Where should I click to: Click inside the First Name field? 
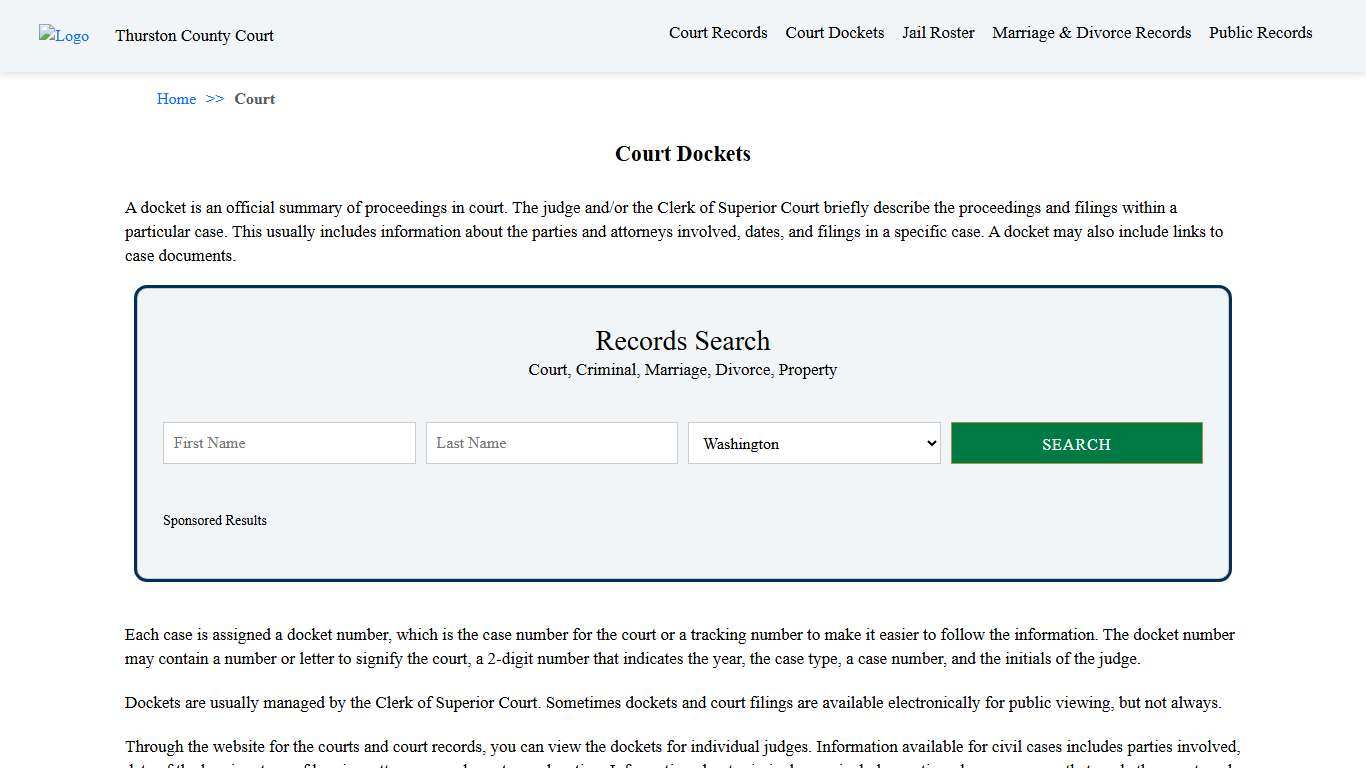[x=288, y=443]
